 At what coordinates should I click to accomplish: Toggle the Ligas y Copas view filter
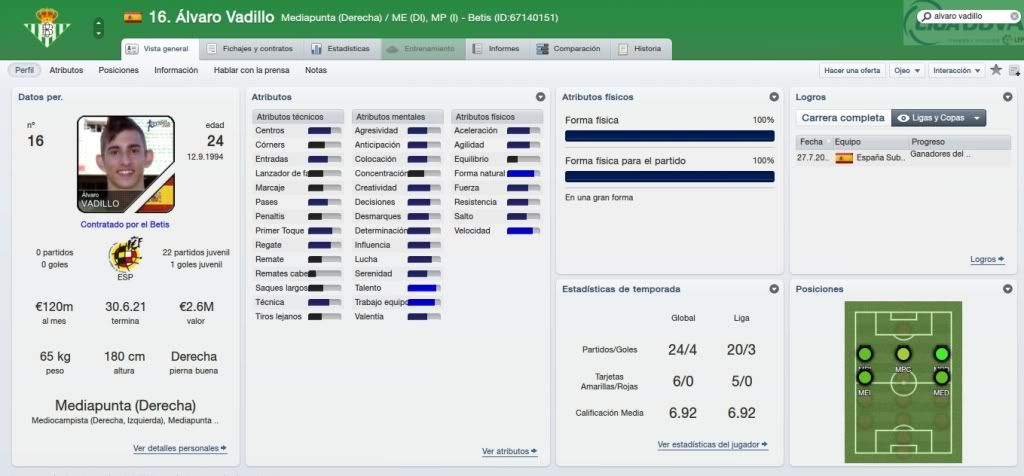(x=938, y=118)
